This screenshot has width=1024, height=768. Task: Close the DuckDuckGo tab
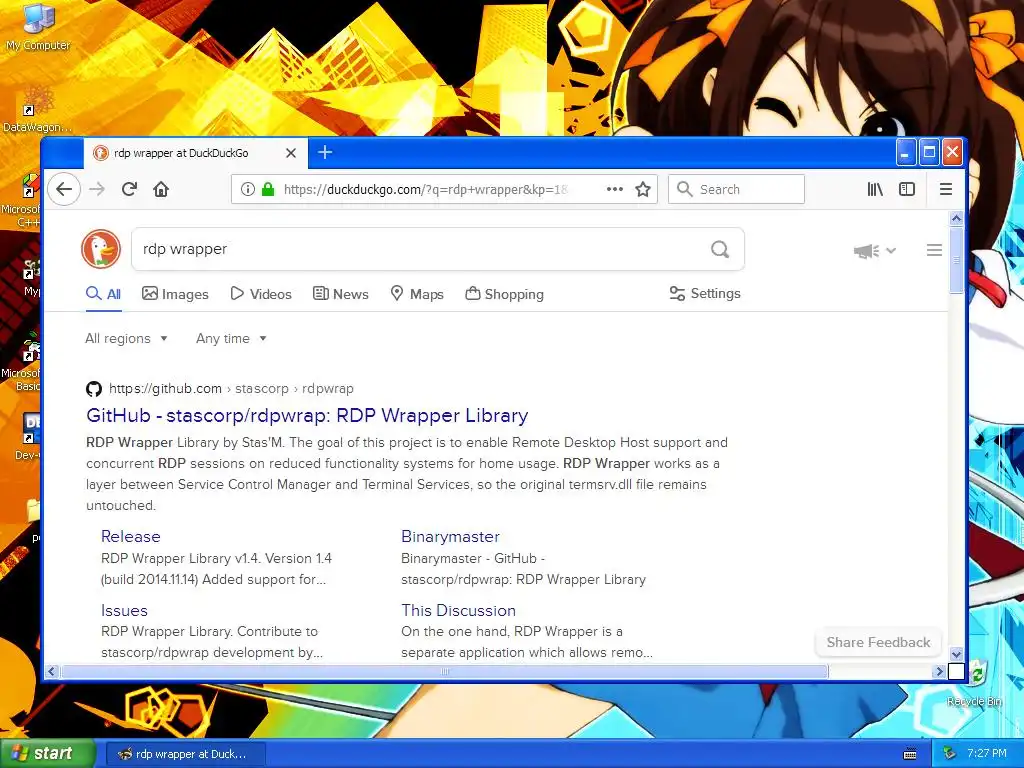[291, 153]
